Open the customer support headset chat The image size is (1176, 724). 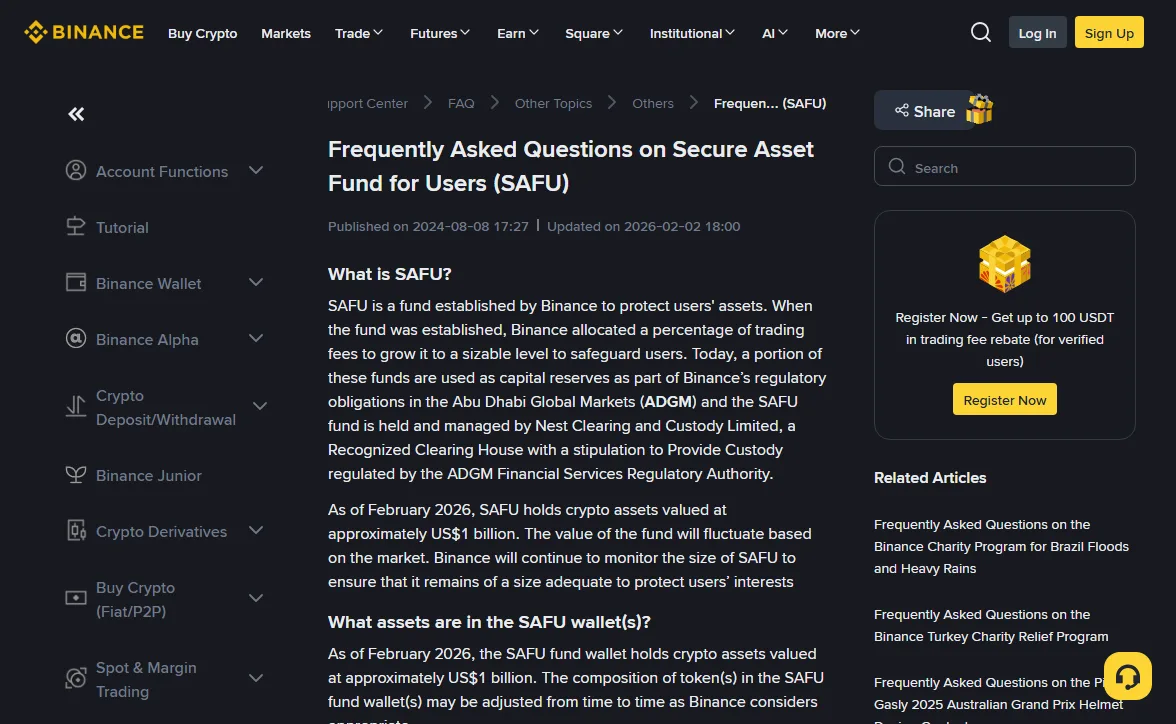tap(1127, 676)
